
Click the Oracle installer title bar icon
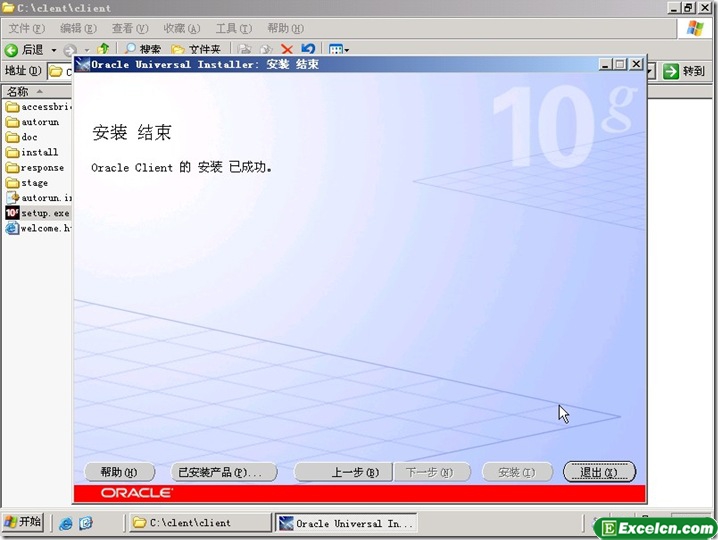click(x=82, y=65)
